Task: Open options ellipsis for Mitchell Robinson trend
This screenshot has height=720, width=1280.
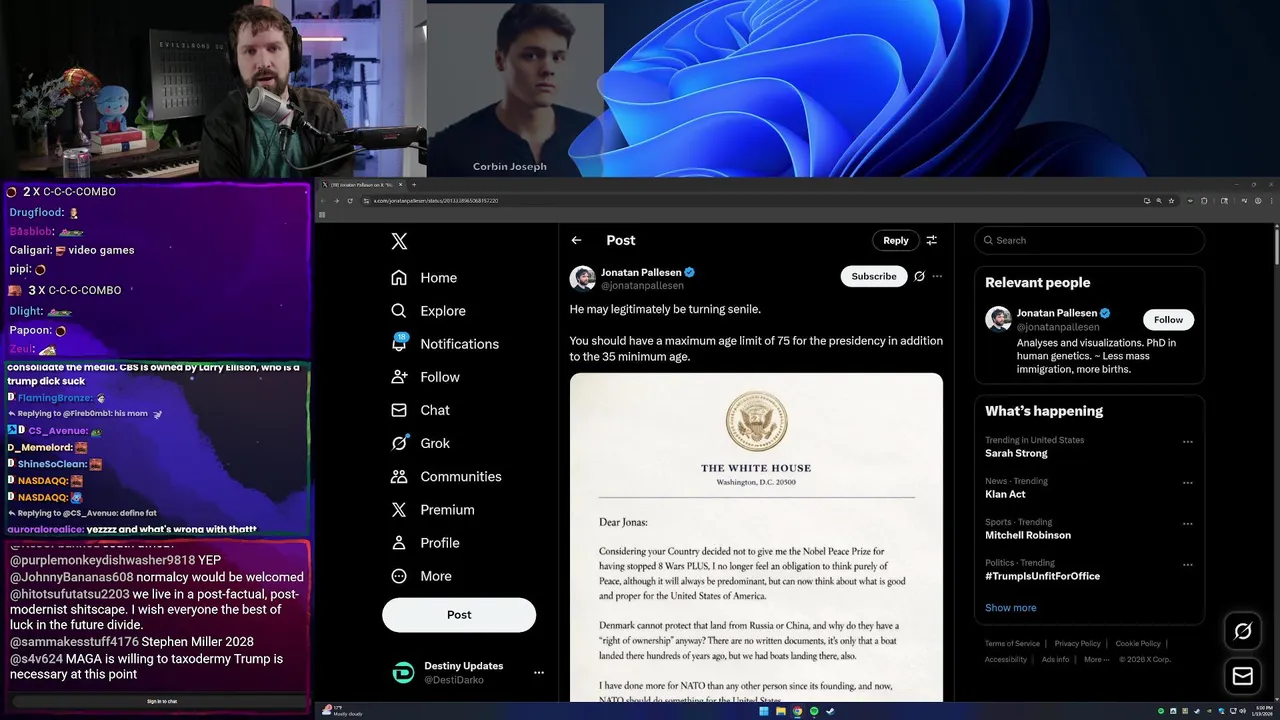Action: 1187,523
